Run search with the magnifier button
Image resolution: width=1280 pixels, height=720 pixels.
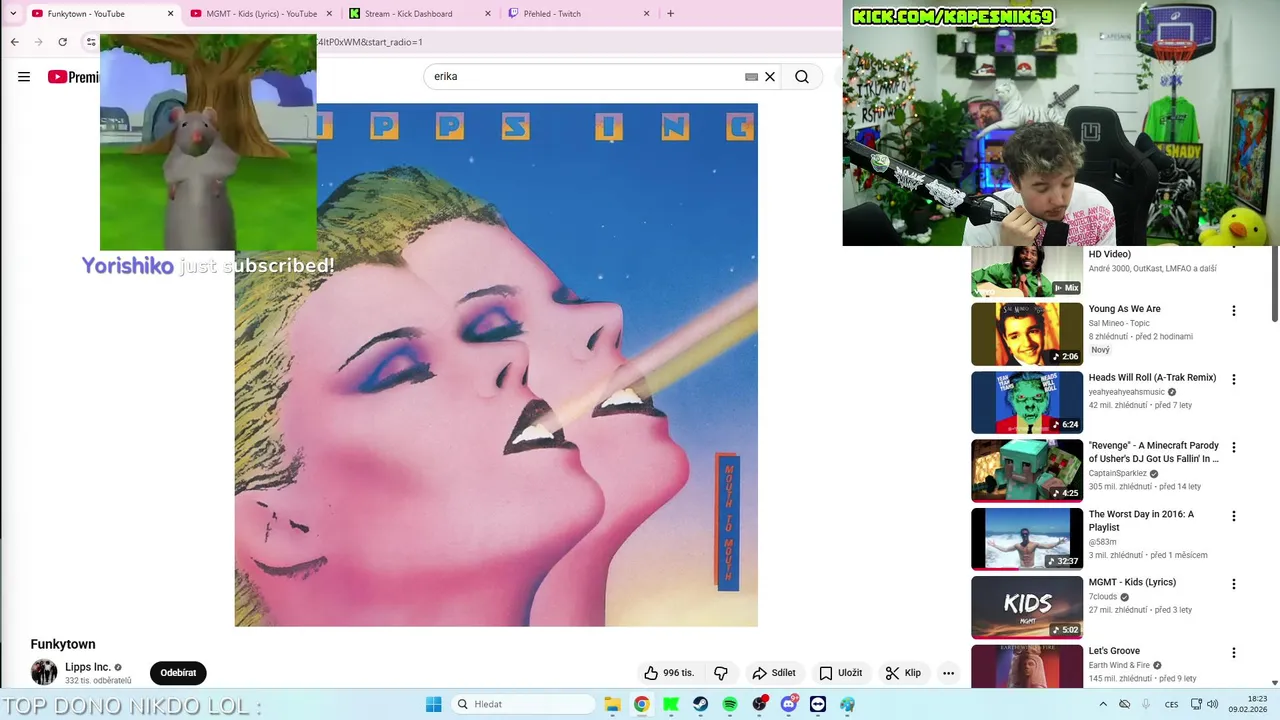tap(802, 77)
